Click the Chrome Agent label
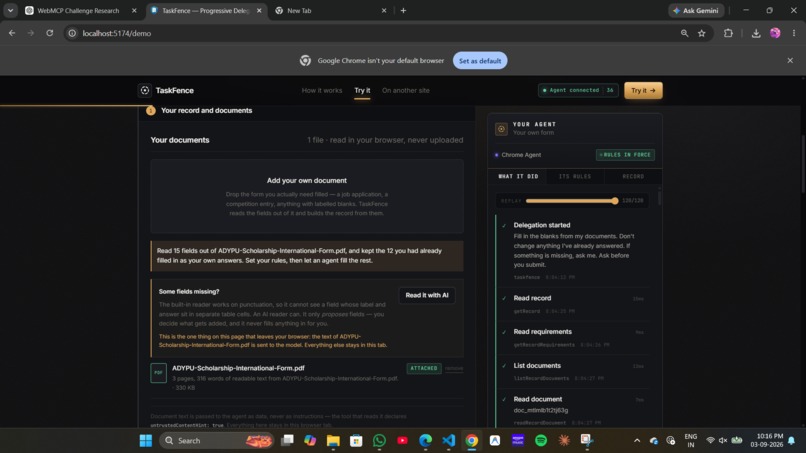 [x=521, y=155]
